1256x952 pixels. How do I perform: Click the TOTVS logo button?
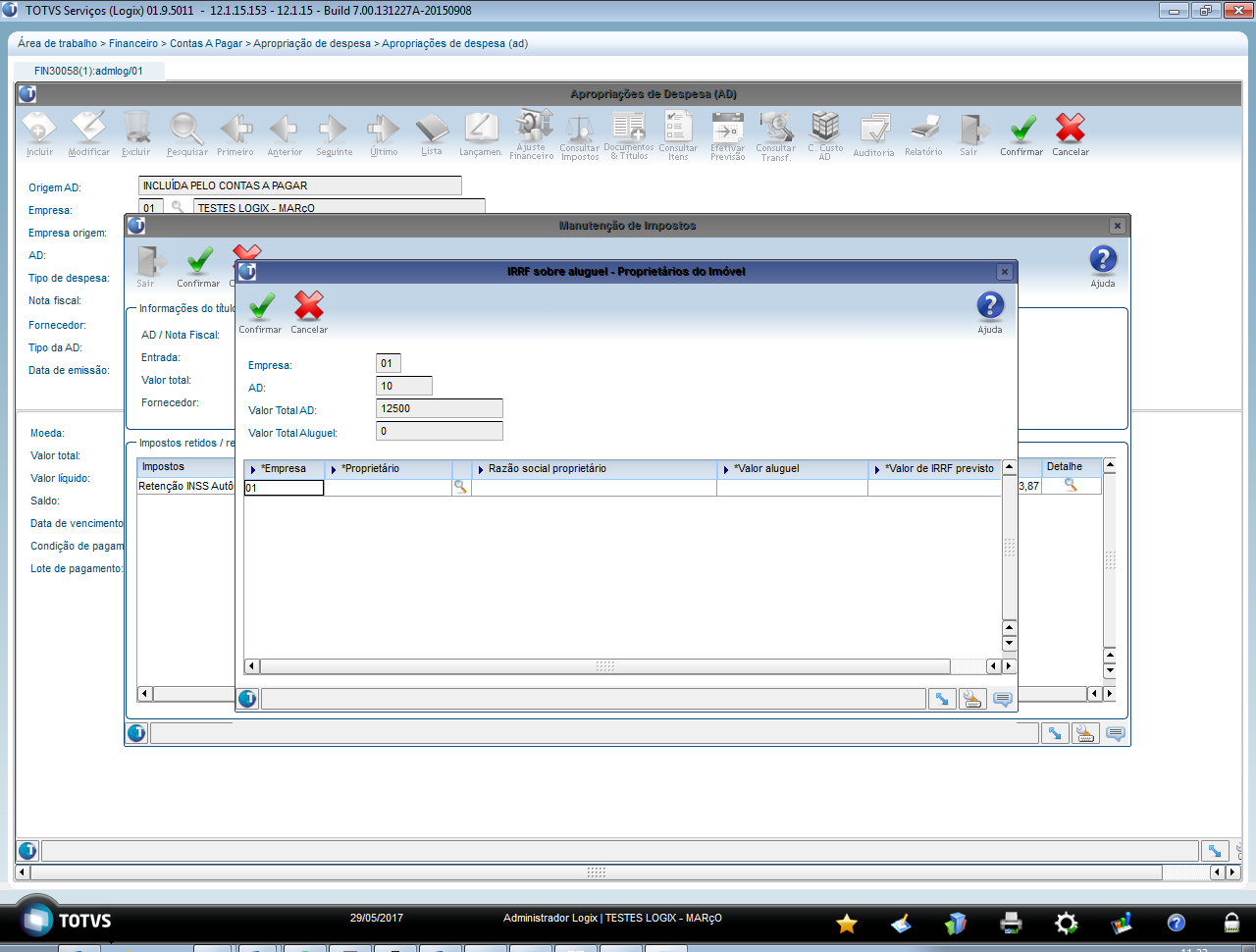pos(67,920)
